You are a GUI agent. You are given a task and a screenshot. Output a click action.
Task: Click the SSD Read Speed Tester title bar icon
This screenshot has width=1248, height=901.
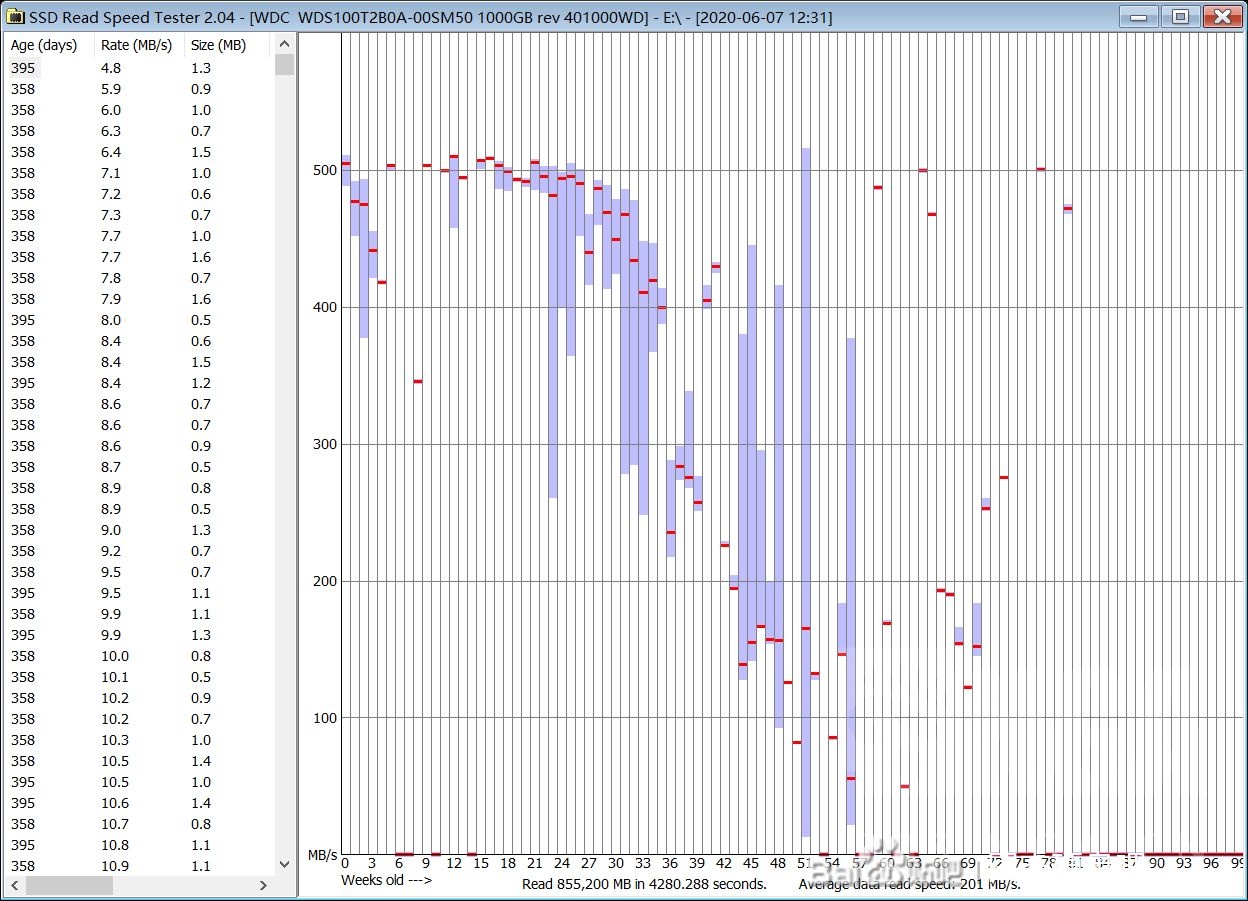point(15,17)
